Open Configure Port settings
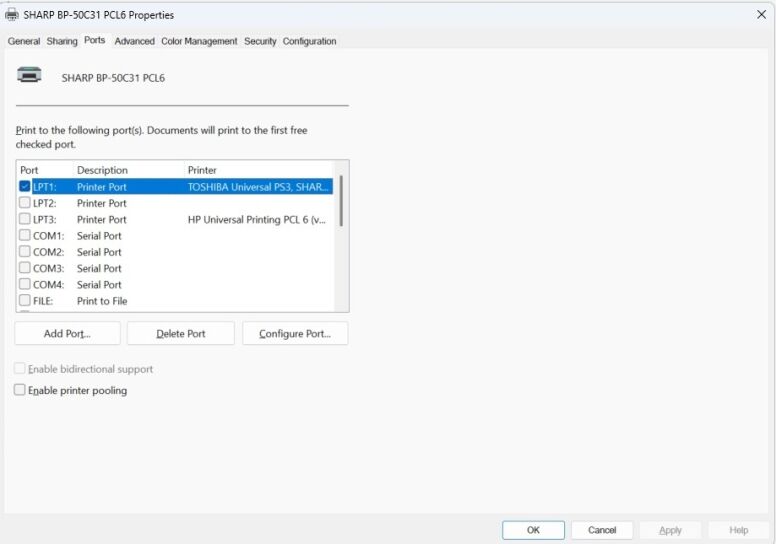776x544 pixels. [x=295, y=334]
